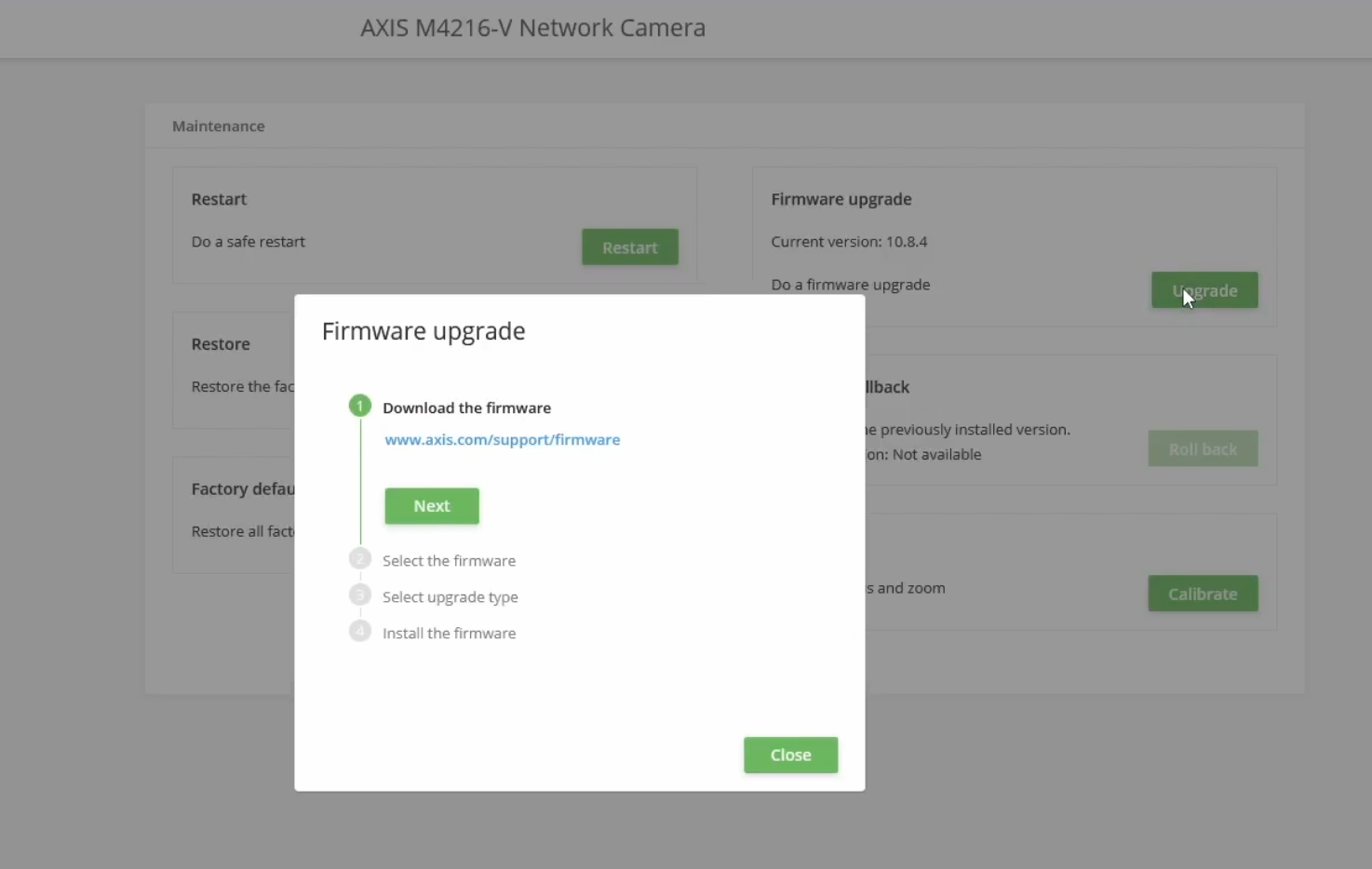The height and width of the screenshot is (869, 1372).
Task: Click the step 3 circle icon
Action: tap(360, 595)
